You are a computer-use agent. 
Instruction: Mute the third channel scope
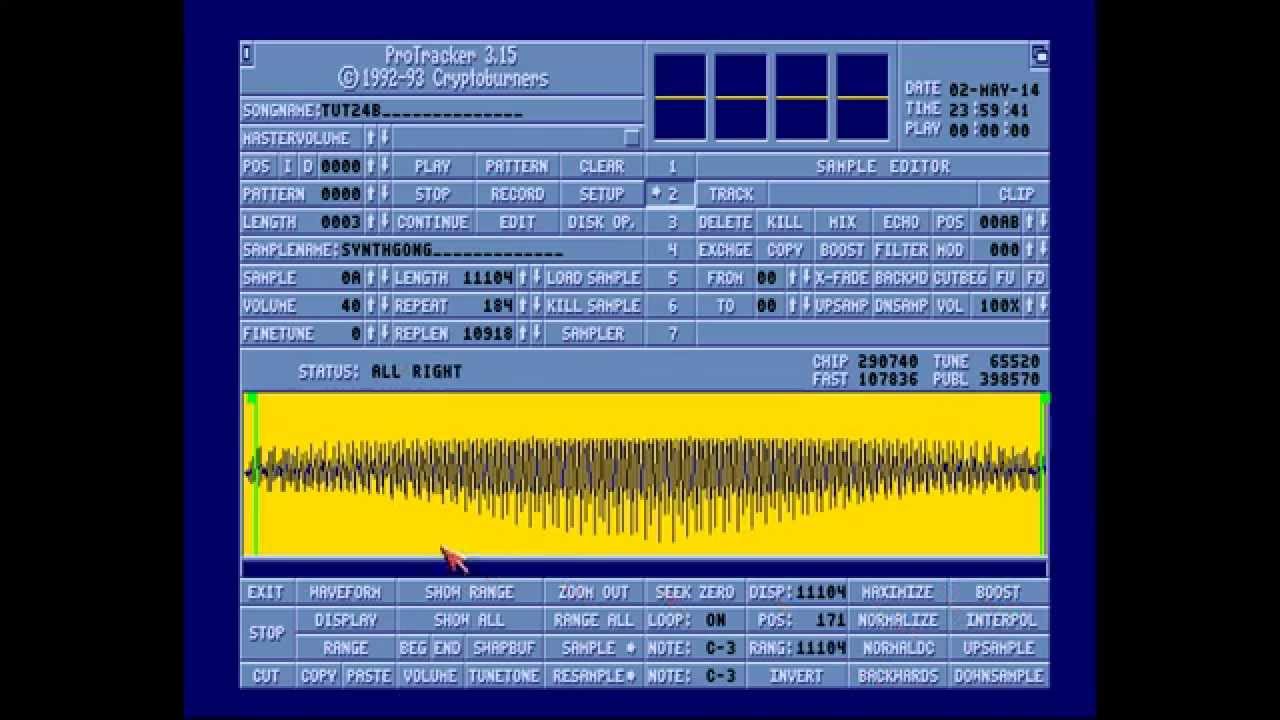pyautogui.click(x=802, y=97)
